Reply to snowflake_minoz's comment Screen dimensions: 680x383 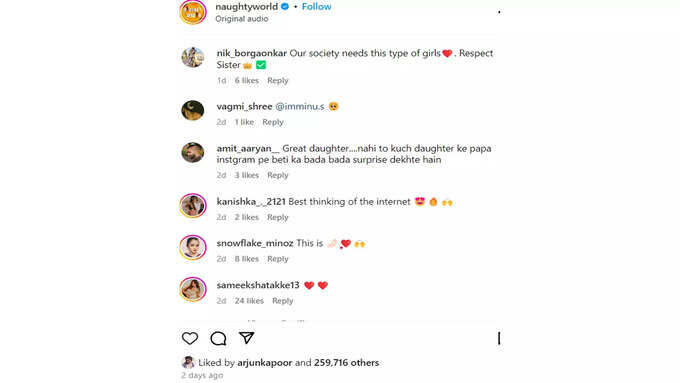pos(278,259)
